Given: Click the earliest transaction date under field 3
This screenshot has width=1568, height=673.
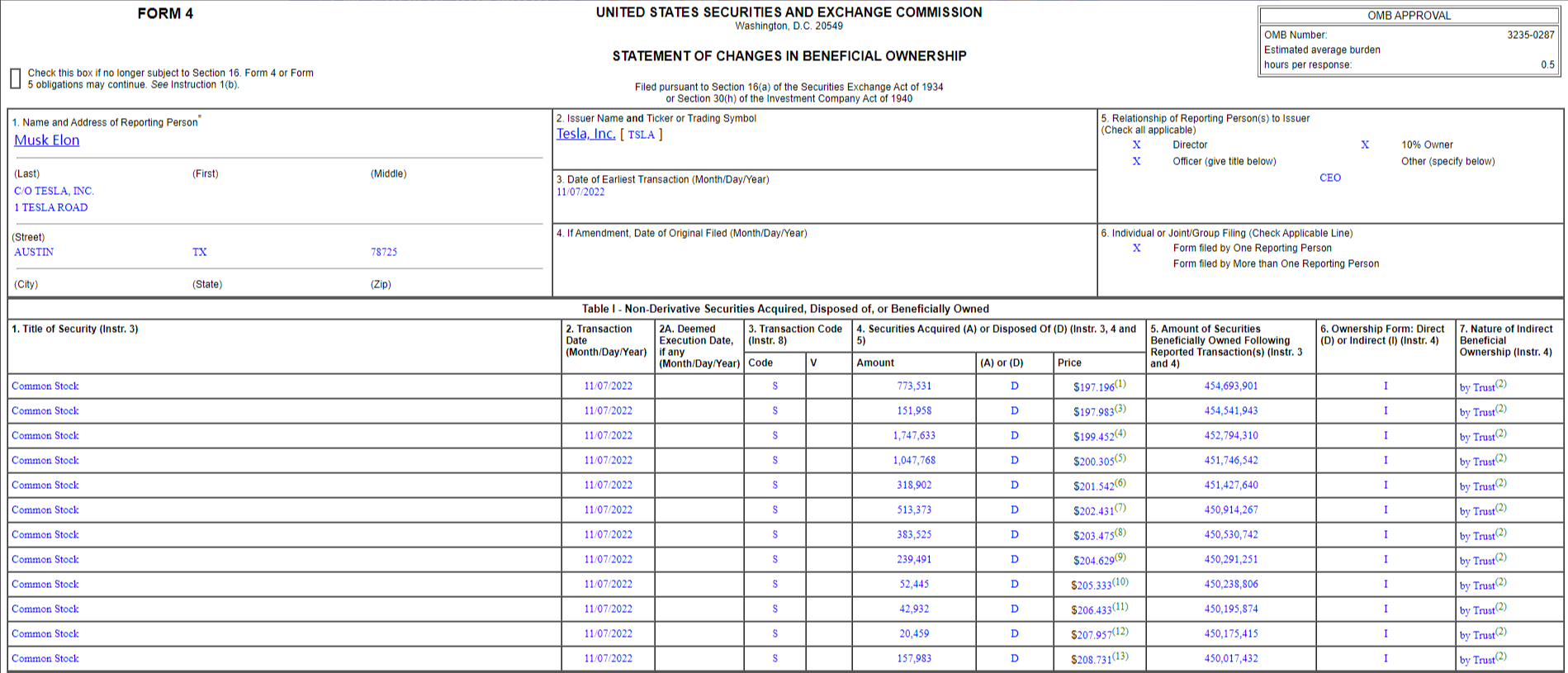Looking at the screenshot, I should [x=580, y=192].
